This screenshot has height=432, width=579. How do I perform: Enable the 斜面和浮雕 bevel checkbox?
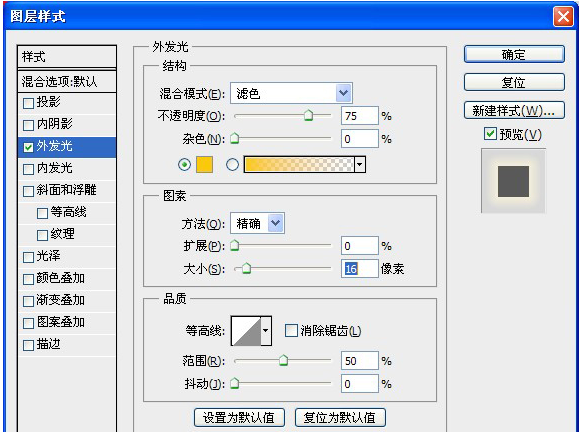28,191
